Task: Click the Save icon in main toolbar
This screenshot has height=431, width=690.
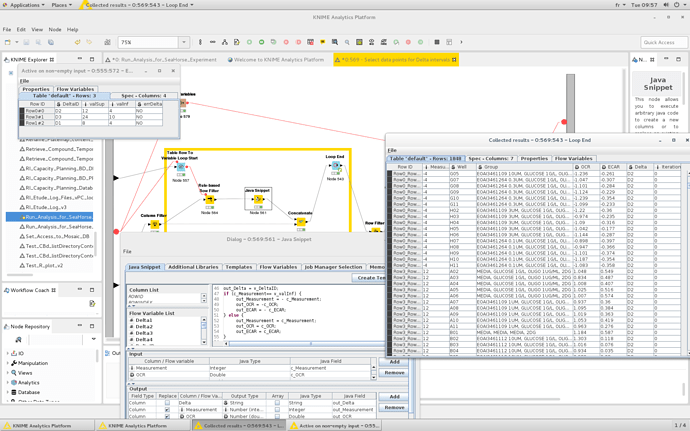Action: [26, 42]
